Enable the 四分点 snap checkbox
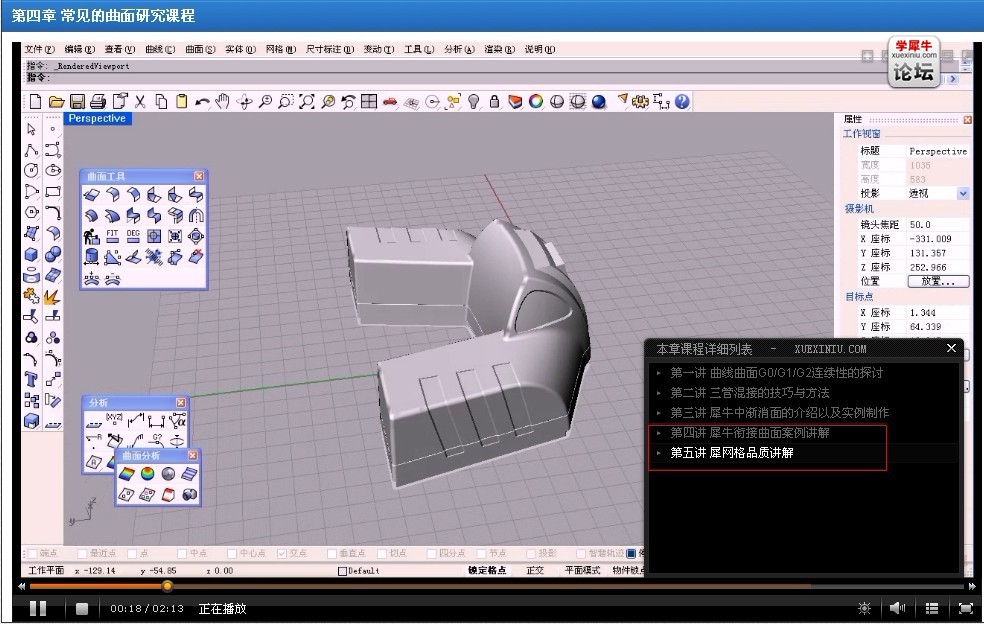 (x=432, y=554)
